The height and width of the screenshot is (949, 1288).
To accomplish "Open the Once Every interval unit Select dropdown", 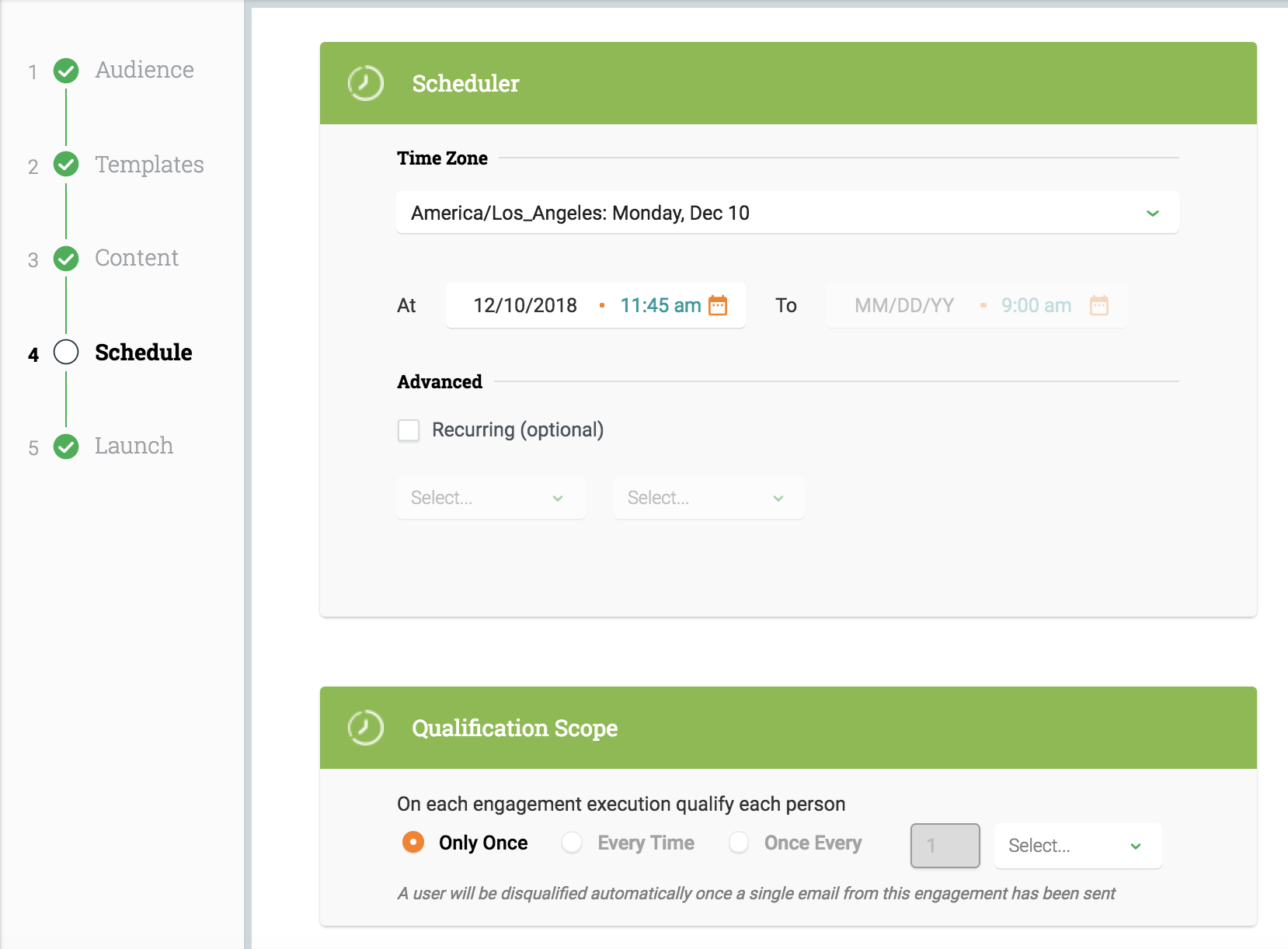I will click(x=1078, y=846).
